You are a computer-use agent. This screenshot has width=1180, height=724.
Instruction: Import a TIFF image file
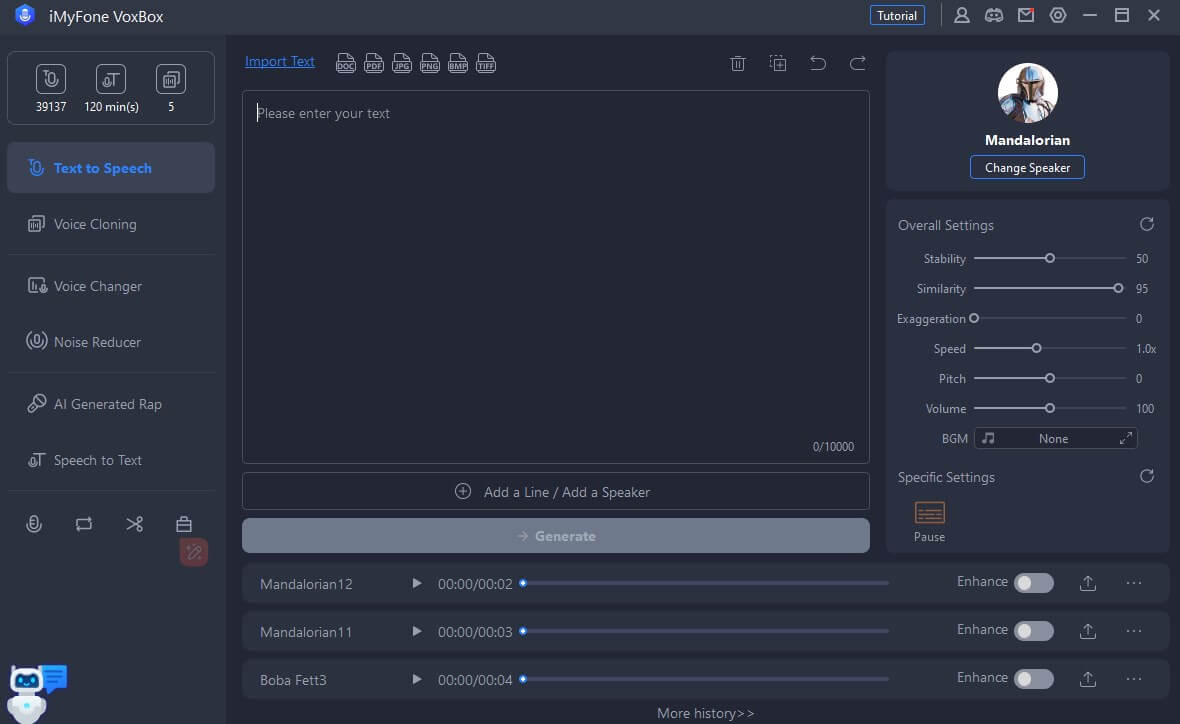click(x=486, y=63)
